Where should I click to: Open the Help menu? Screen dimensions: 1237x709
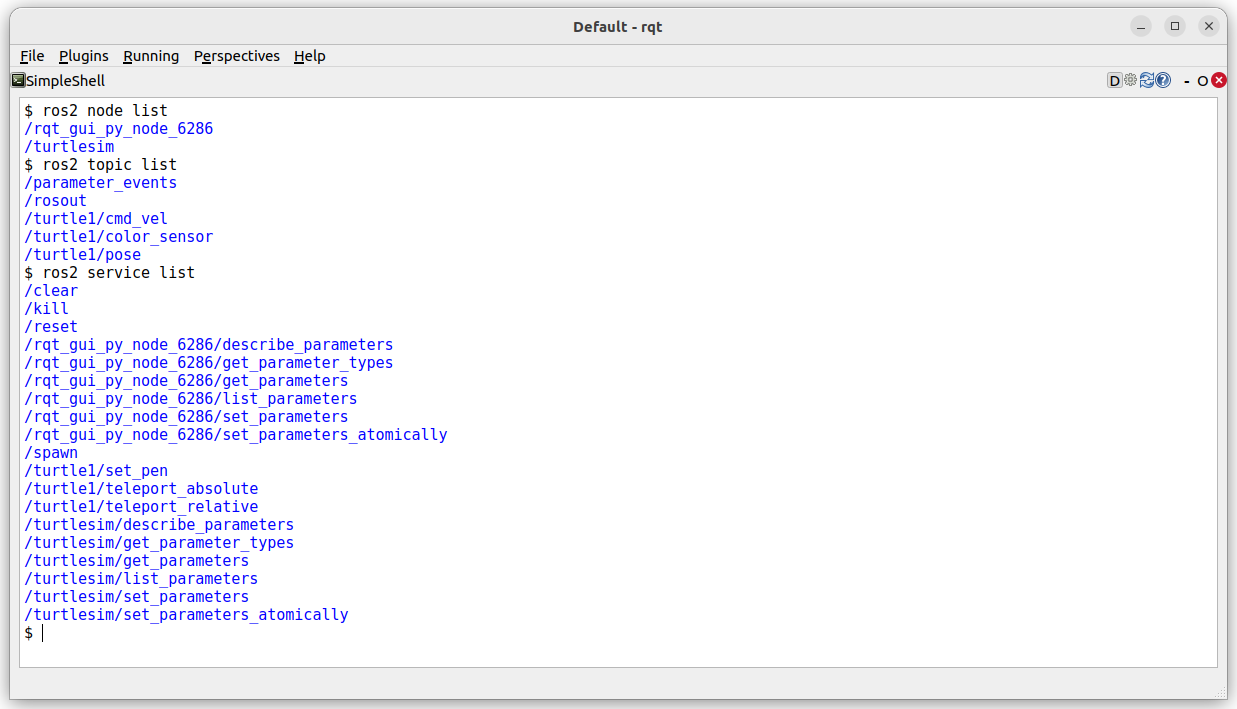pyautogui.click(x=310, y=56)
